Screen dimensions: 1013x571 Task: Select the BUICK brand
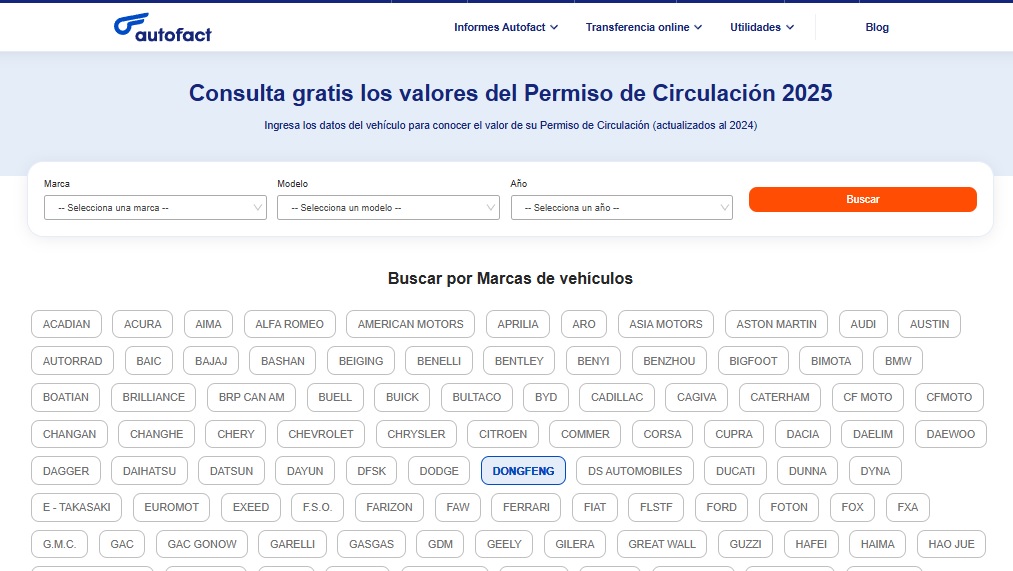(402, 397)
